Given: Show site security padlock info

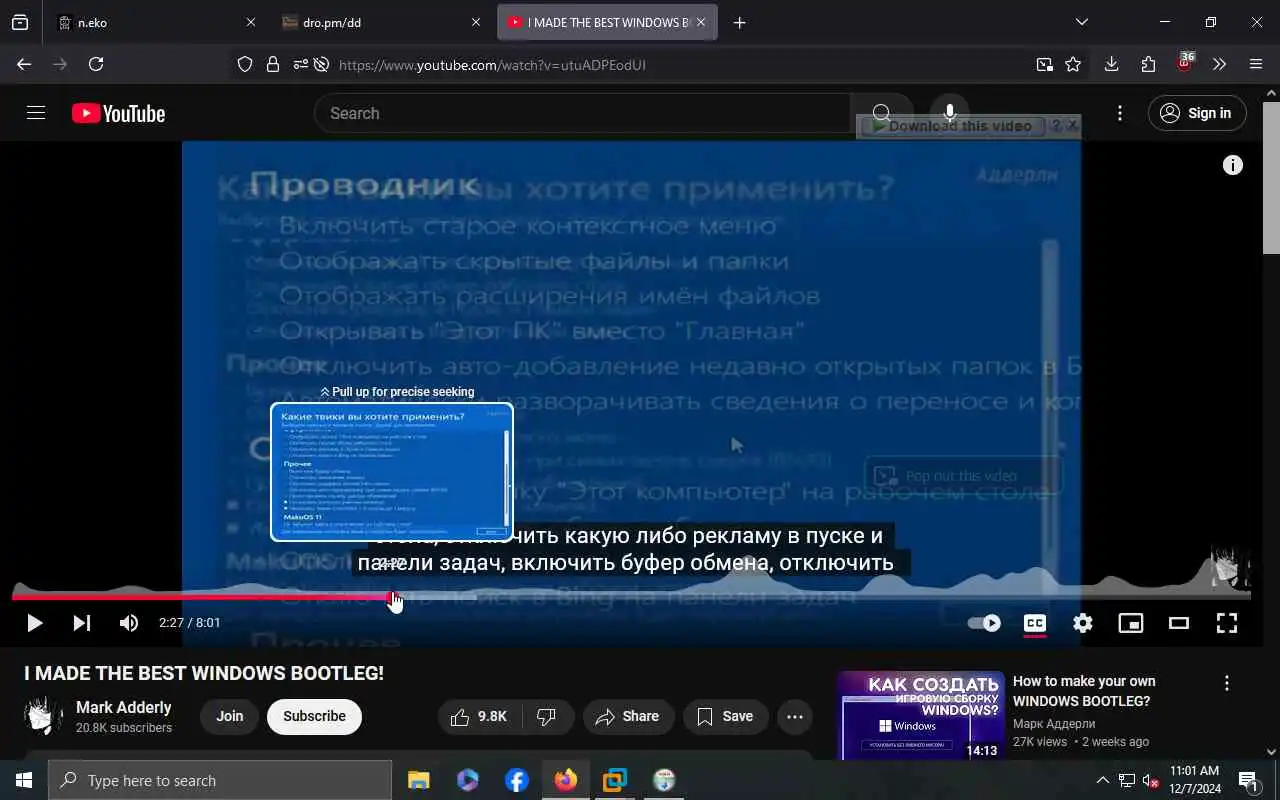Looking at the screenshot, I should (x=272, y=64).
